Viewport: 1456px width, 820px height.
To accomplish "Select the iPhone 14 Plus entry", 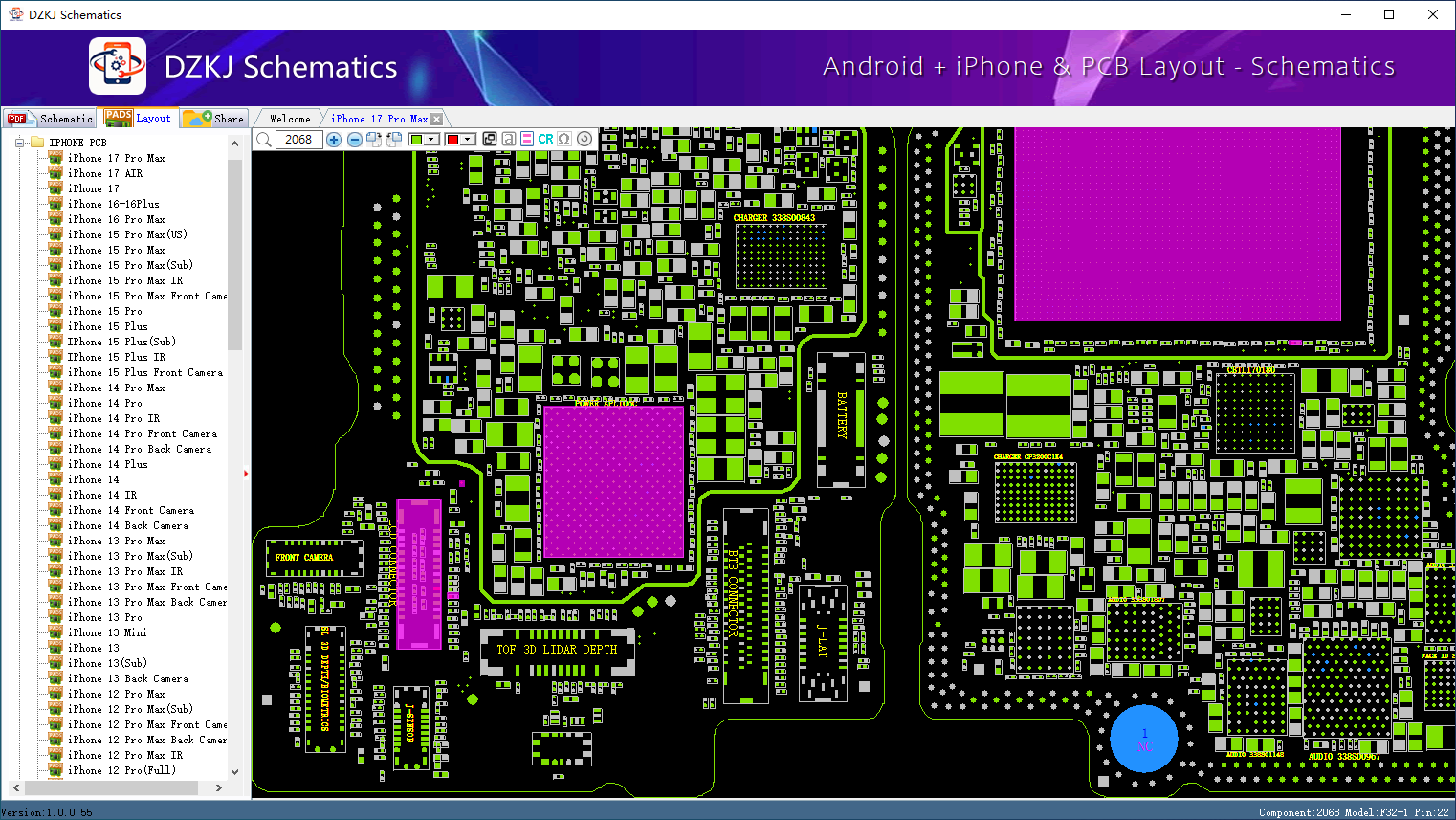I will 107,464.
